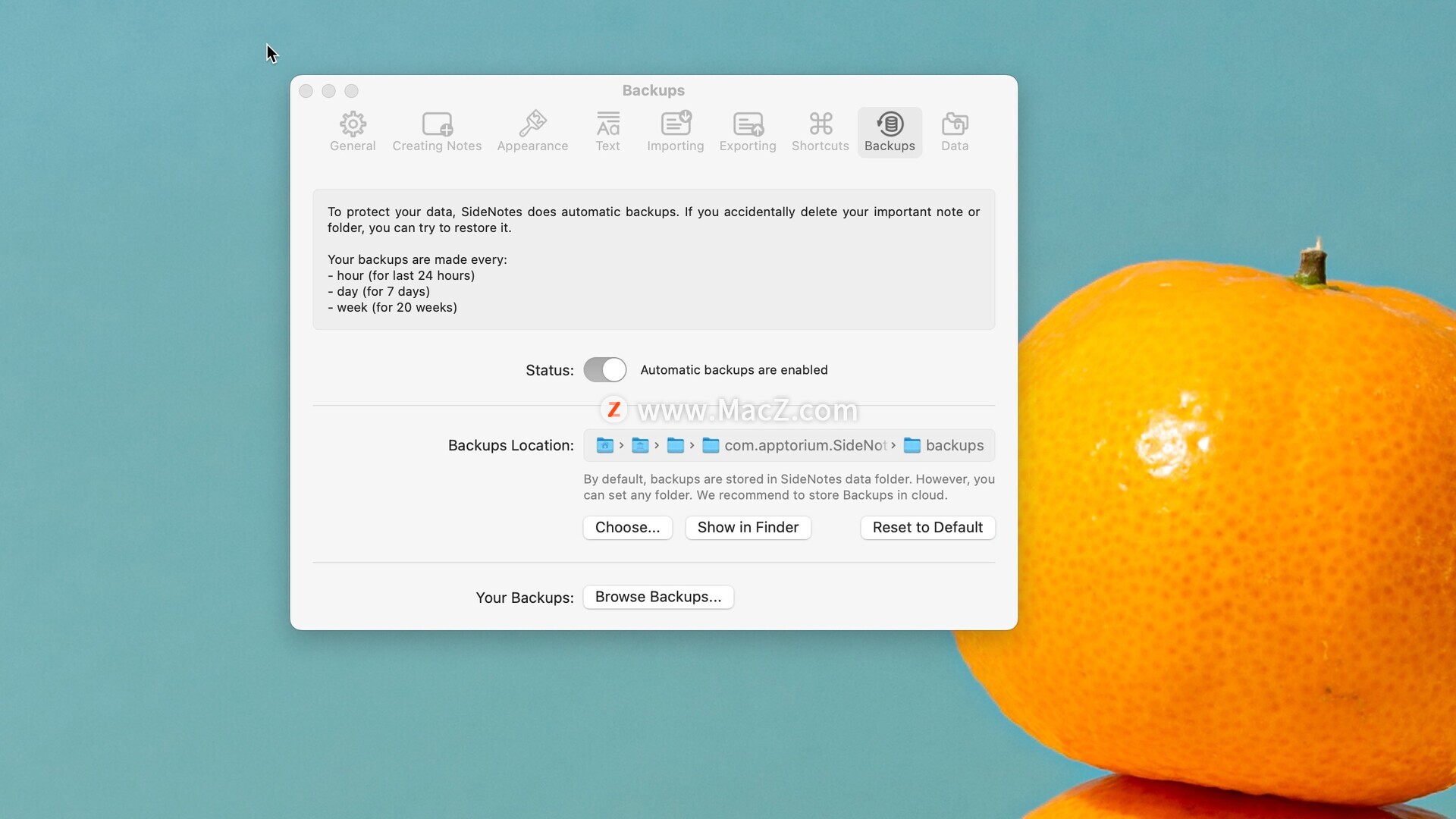Click the third folder icon in path bar
The height and width of the screenshot is (819, 1456).
coord(675,445)
